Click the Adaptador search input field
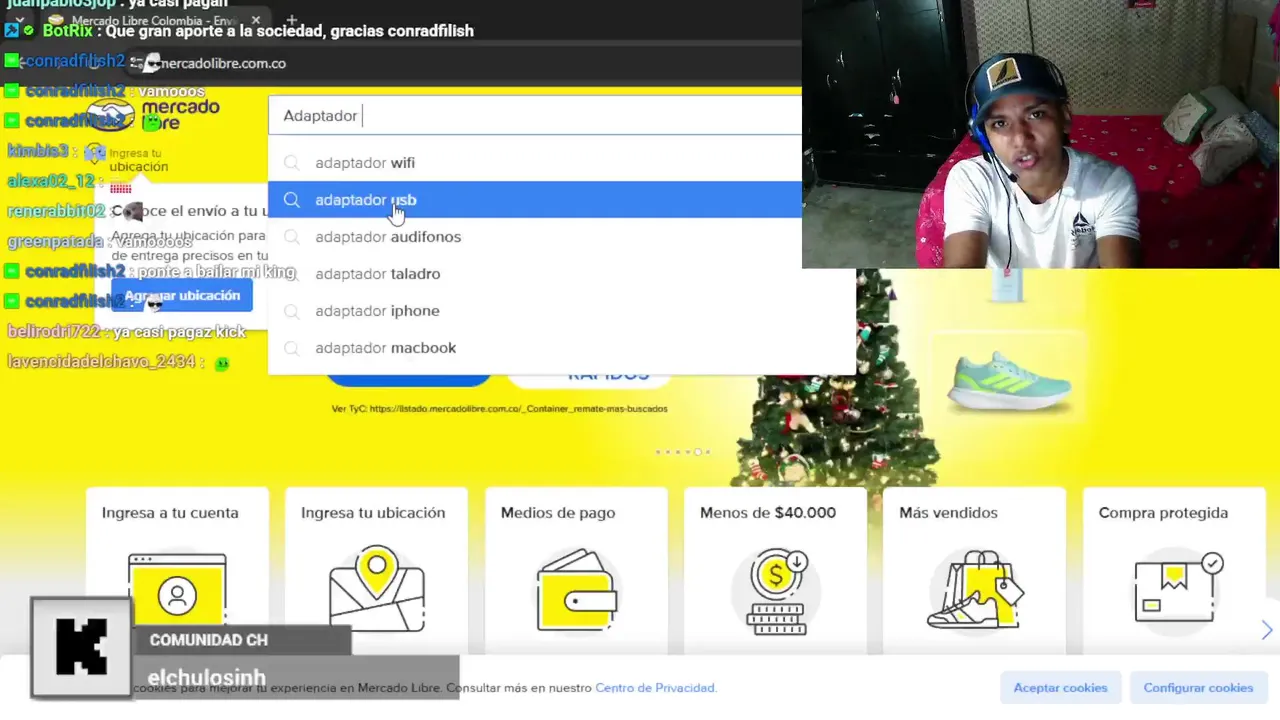 pos(535,116)
